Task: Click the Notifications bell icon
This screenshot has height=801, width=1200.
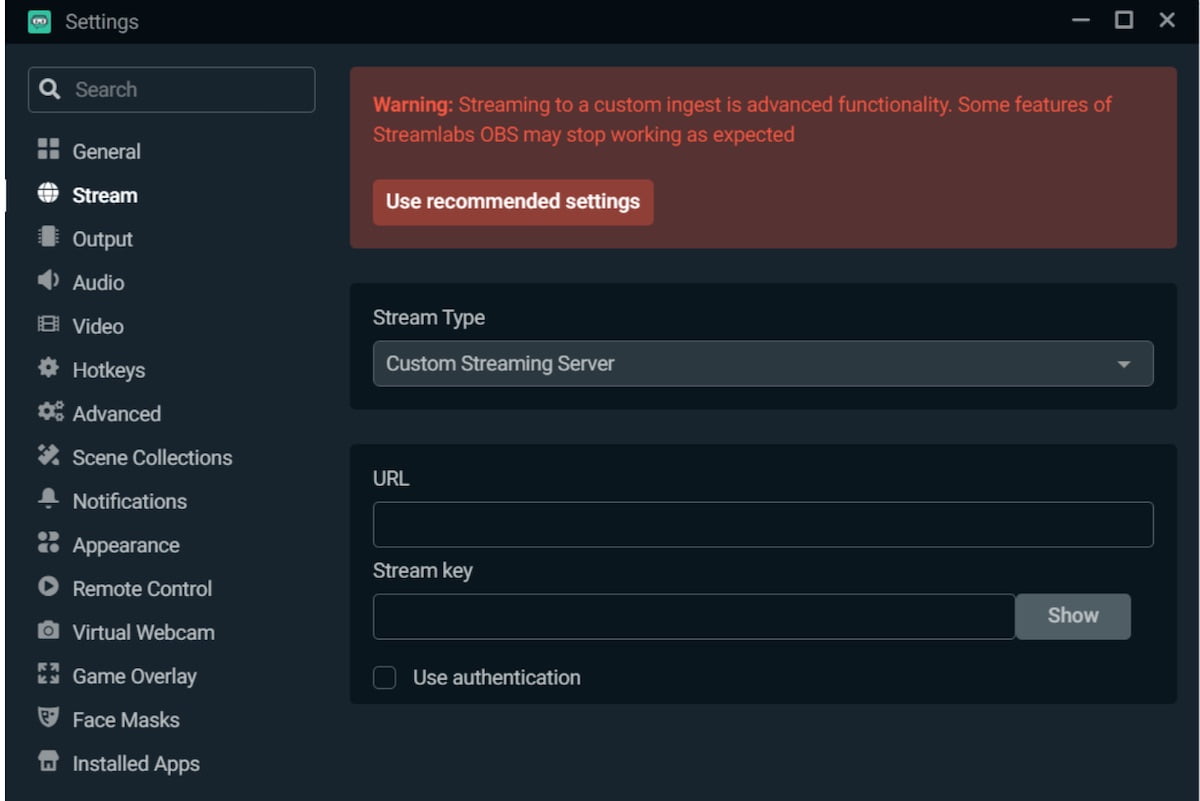Action: (x=48, y=499)
